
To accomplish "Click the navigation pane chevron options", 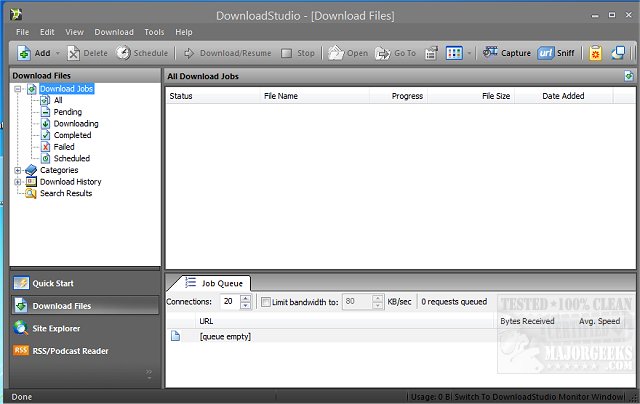I will [149, 374].
